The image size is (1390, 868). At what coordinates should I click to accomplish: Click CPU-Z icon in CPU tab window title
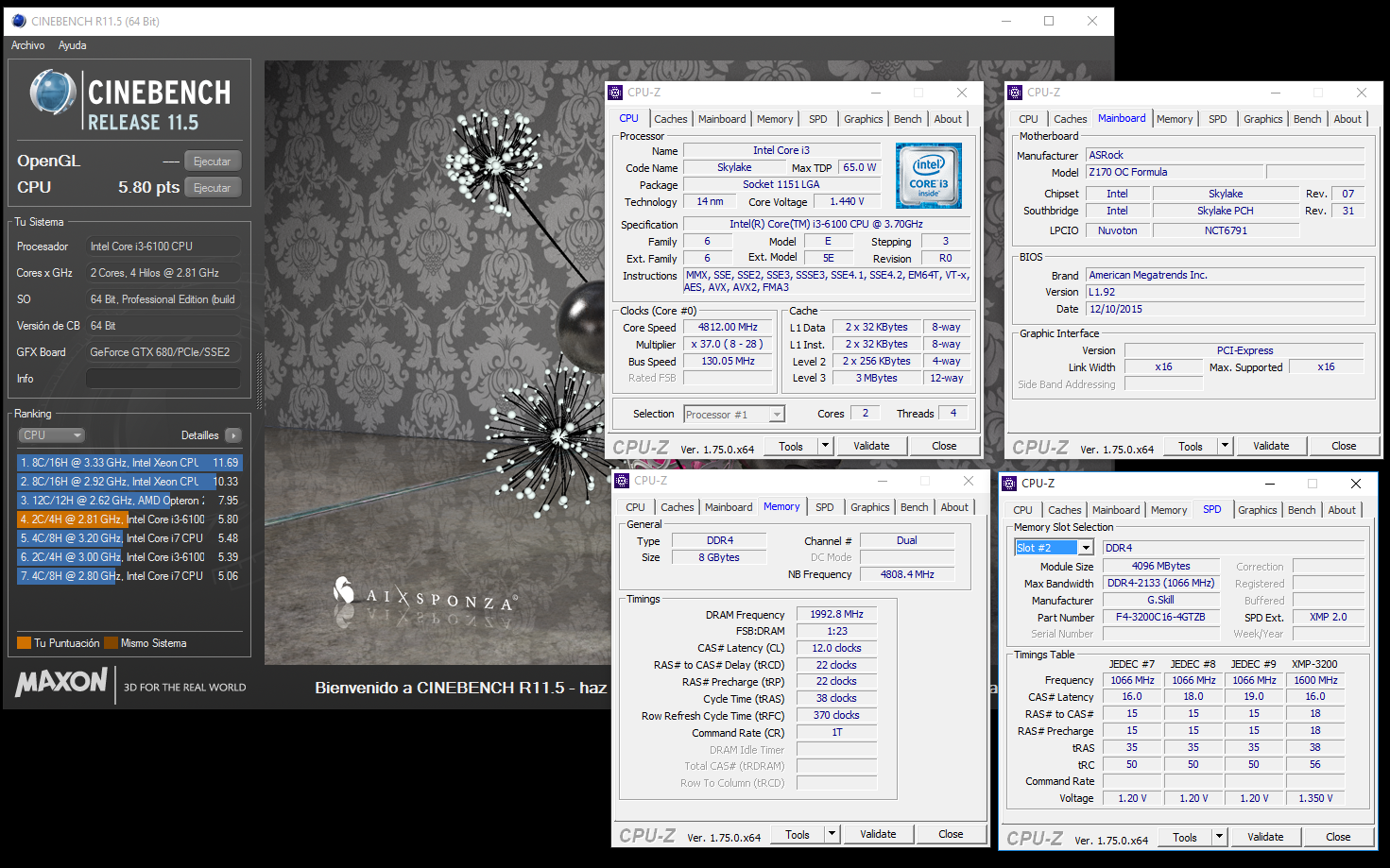click(x=615, y=93)
